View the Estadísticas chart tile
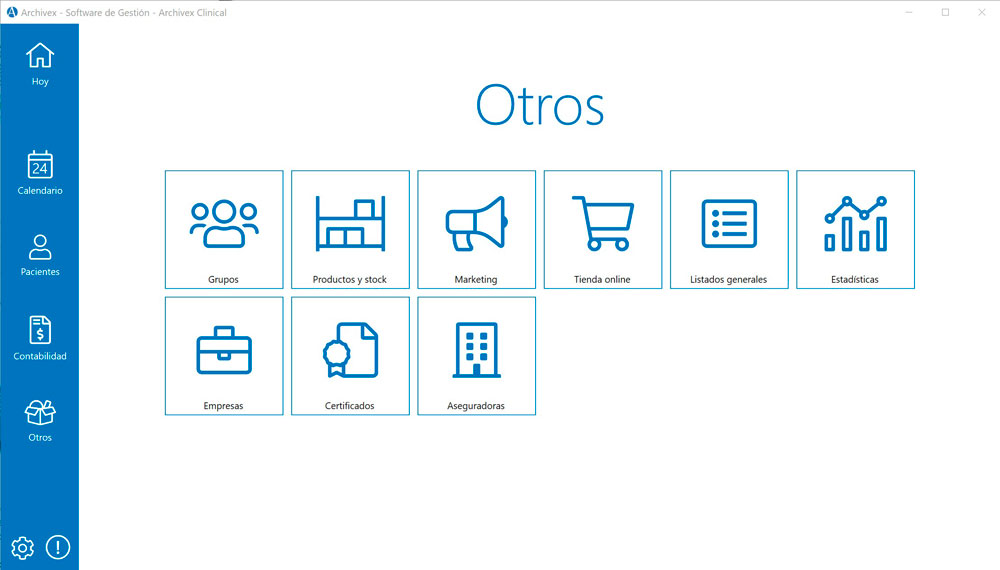Image resolution: width=1000 pixels, height=570 pixels. pyautogui.click(x=855, y=230)
